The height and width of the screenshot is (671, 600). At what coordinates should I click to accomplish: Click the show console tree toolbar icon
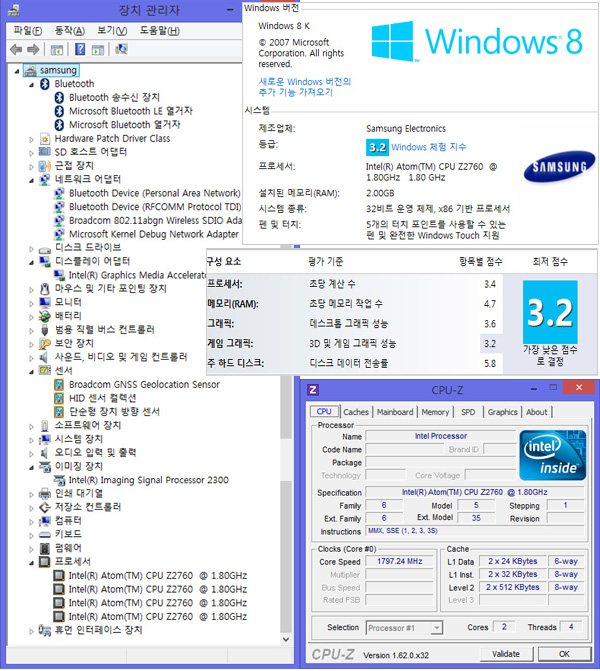pos(56,50)
